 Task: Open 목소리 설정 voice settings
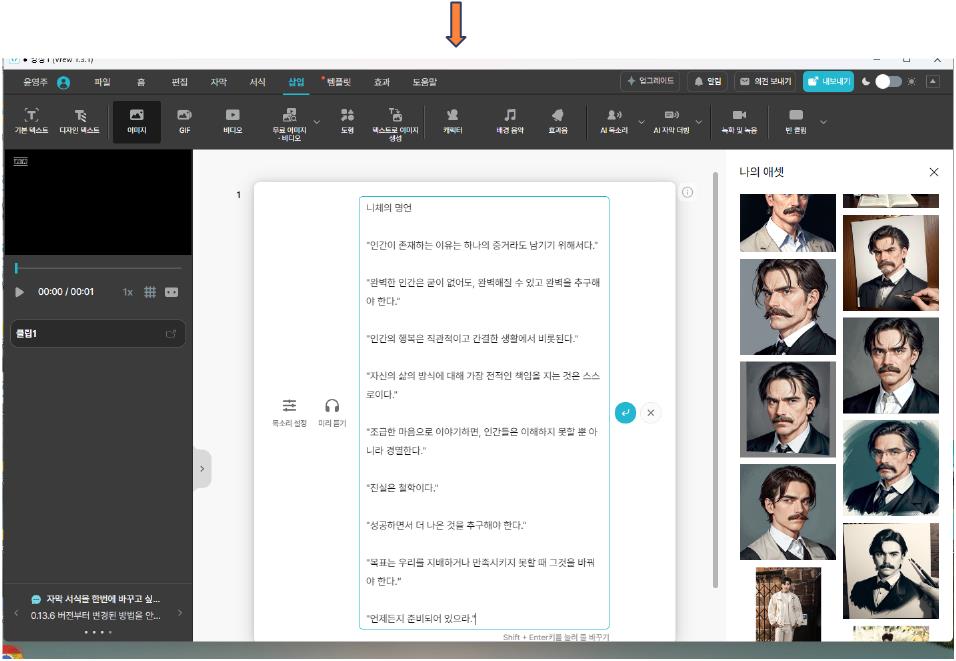tap(289, 413)
